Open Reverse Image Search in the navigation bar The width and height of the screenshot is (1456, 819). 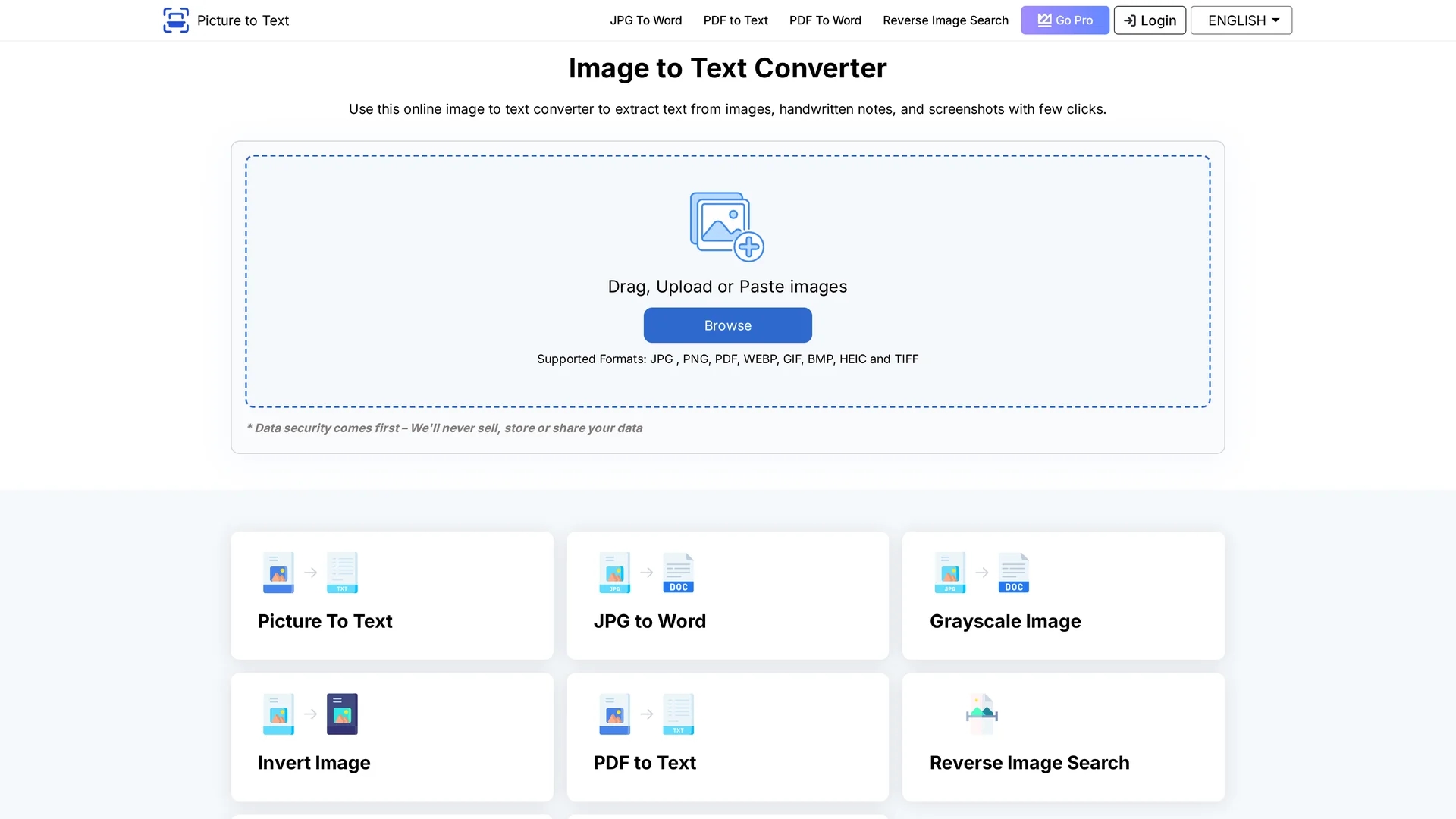pos(946,20)
